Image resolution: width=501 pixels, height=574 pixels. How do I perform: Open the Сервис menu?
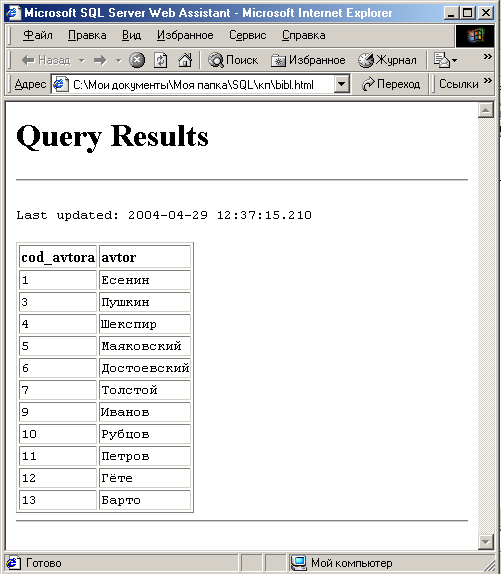coord(247,35)
